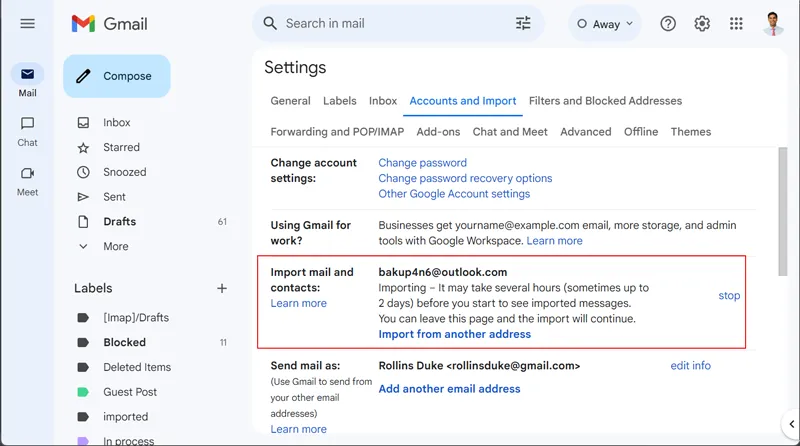Open the main menu hamburger icon
The image size is (800, 446).
27,23
